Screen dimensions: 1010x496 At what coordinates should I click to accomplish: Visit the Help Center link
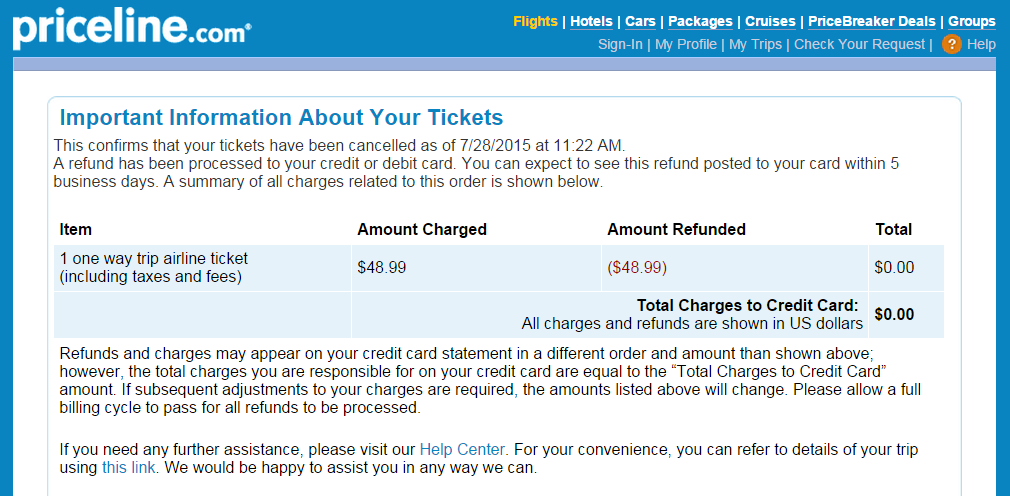click(x=462, y=449)
